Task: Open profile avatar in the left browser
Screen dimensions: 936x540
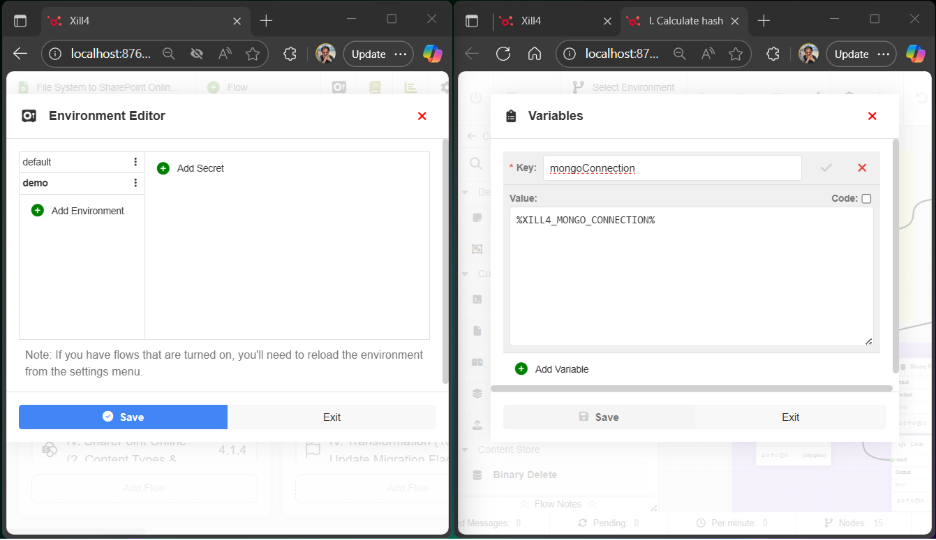Action: [325, 54]
